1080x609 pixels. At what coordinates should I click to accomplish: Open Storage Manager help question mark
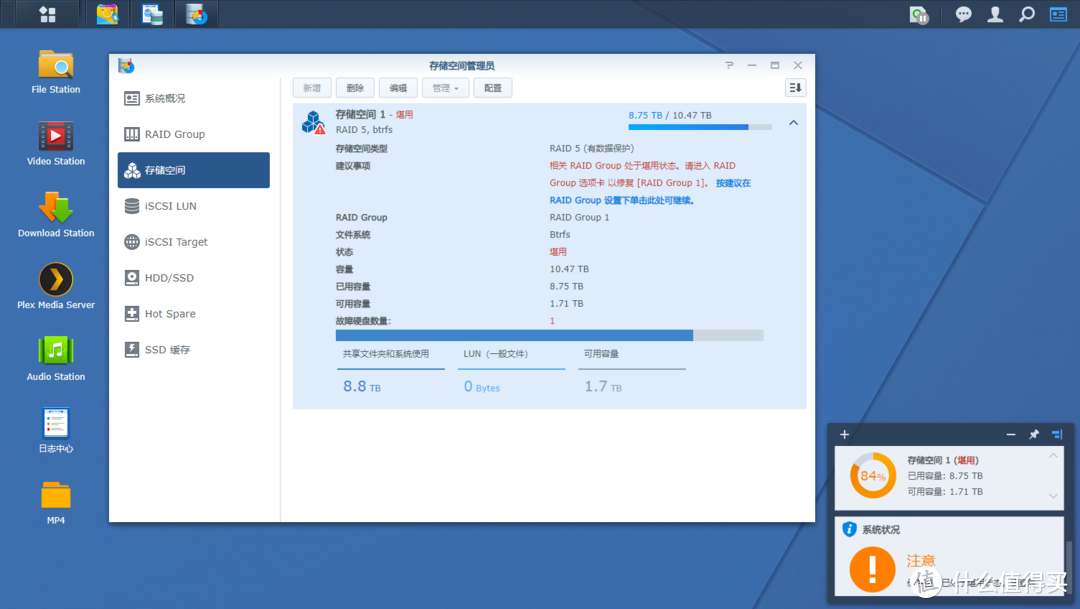point(729,65)
